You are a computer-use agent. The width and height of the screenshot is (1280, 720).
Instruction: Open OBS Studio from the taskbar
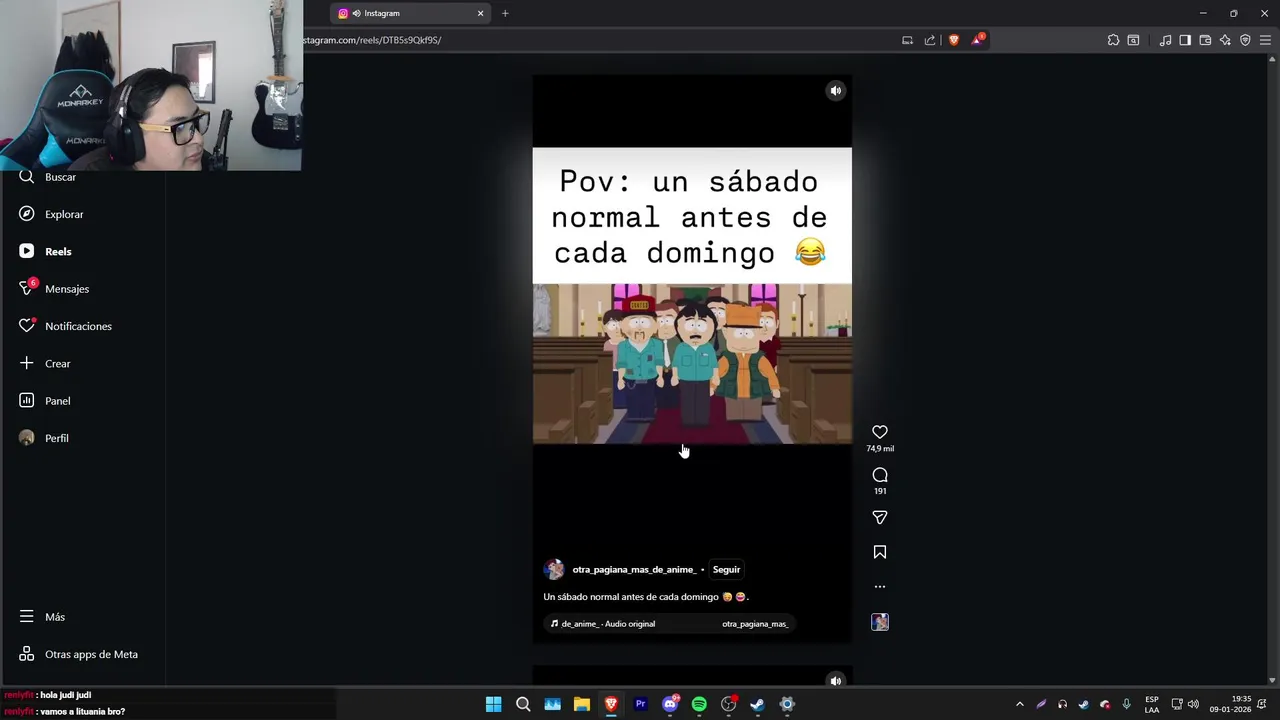tap(729, 704)
